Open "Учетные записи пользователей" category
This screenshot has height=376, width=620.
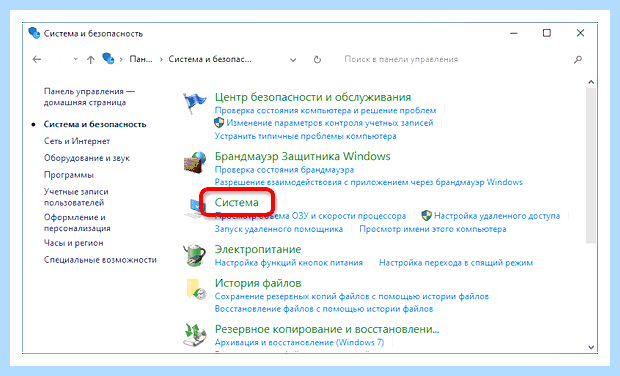coord(76,197)
